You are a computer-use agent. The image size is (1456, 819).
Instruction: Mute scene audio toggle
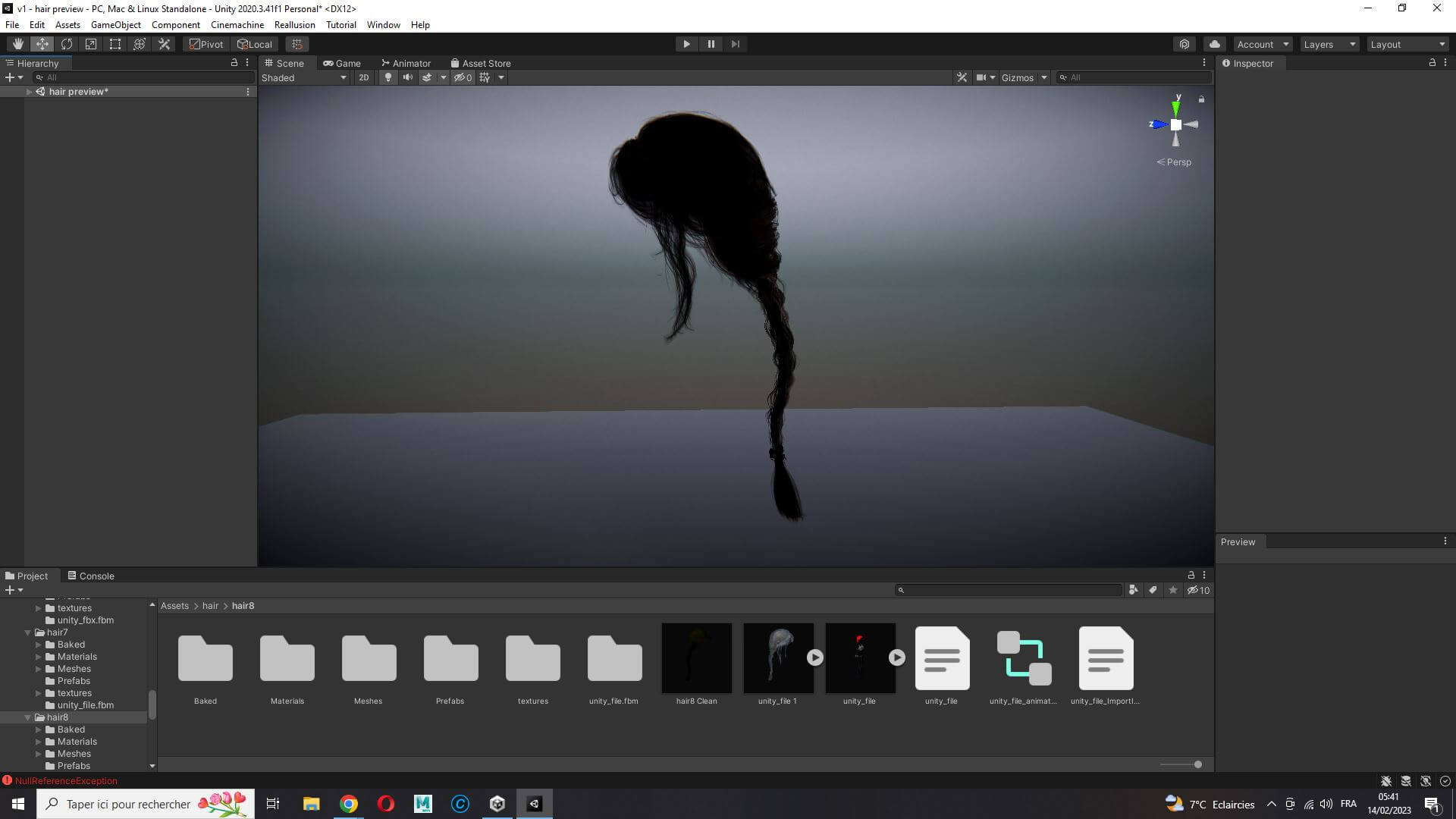click(x=408, y=77)
